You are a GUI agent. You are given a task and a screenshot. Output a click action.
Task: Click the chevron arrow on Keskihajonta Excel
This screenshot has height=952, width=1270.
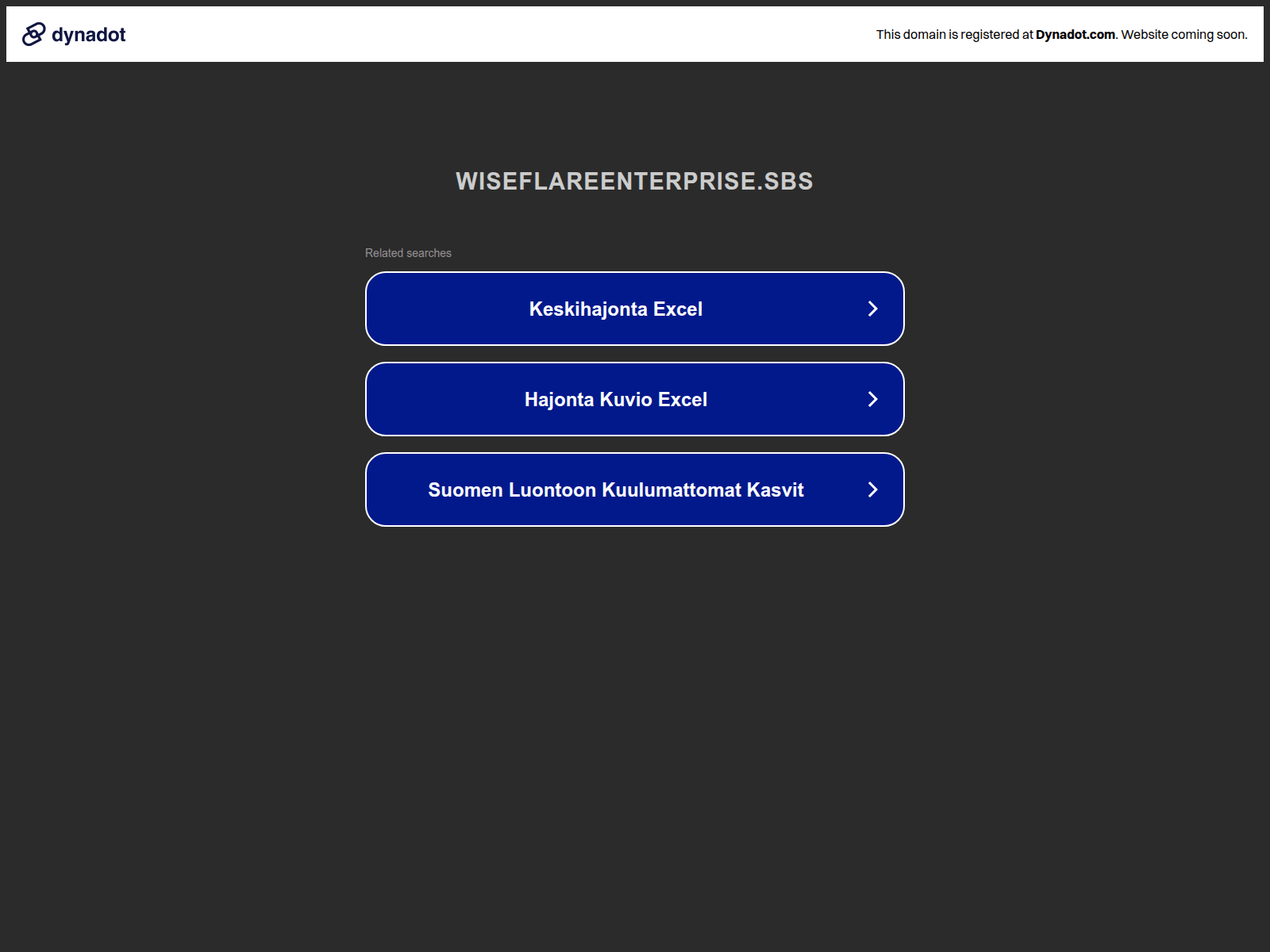click(x=872, y=309)
